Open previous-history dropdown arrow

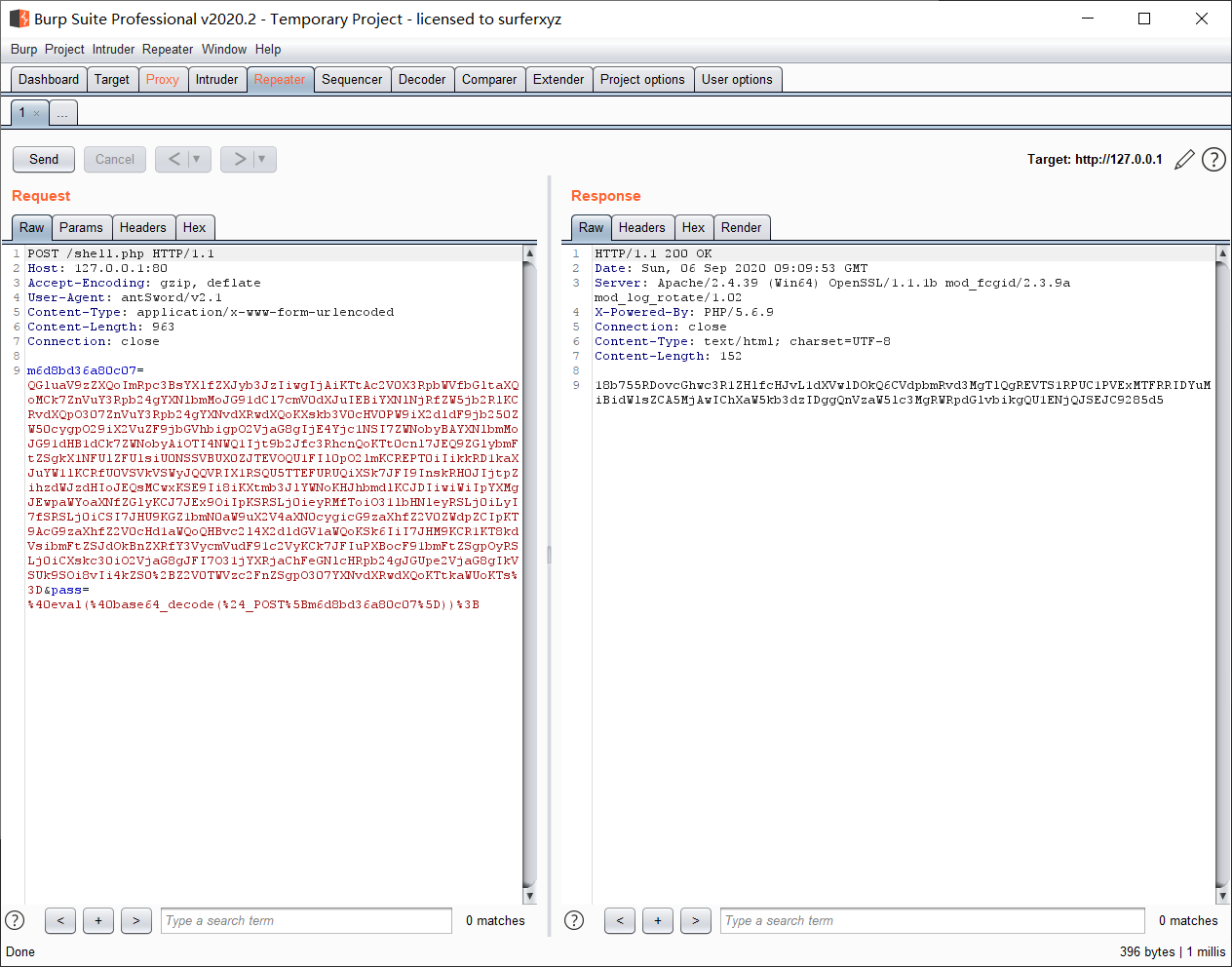coord(197,159)
